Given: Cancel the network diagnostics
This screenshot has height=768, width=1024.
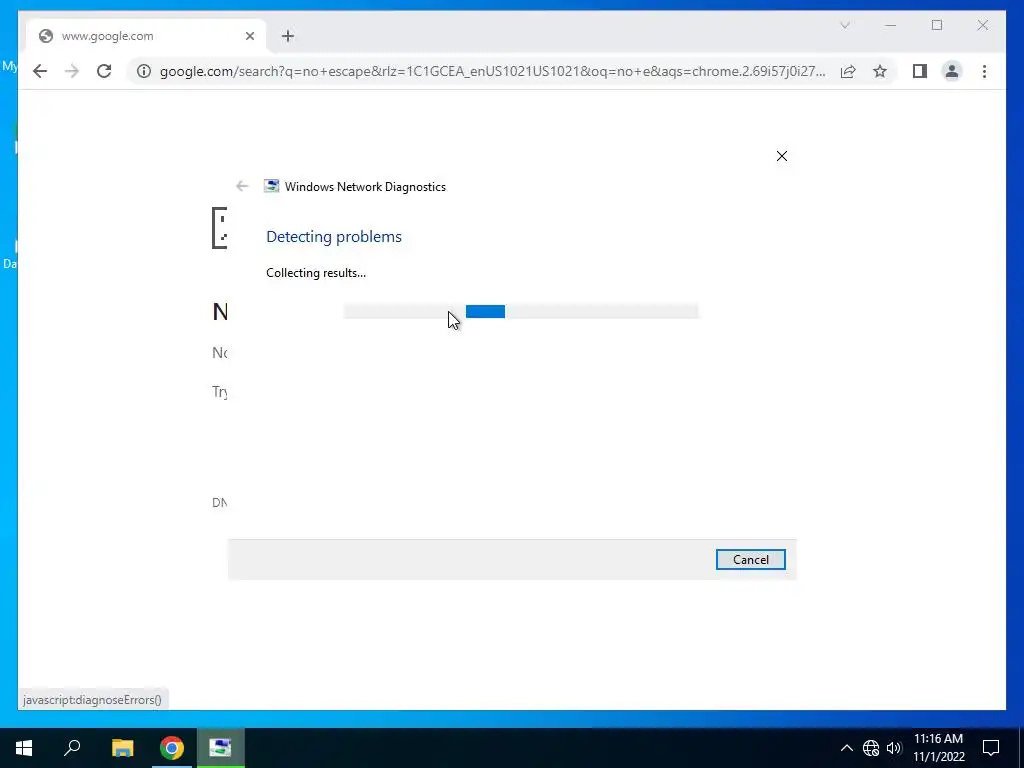Looking at the screenshot, I should [x=750, y=560].
